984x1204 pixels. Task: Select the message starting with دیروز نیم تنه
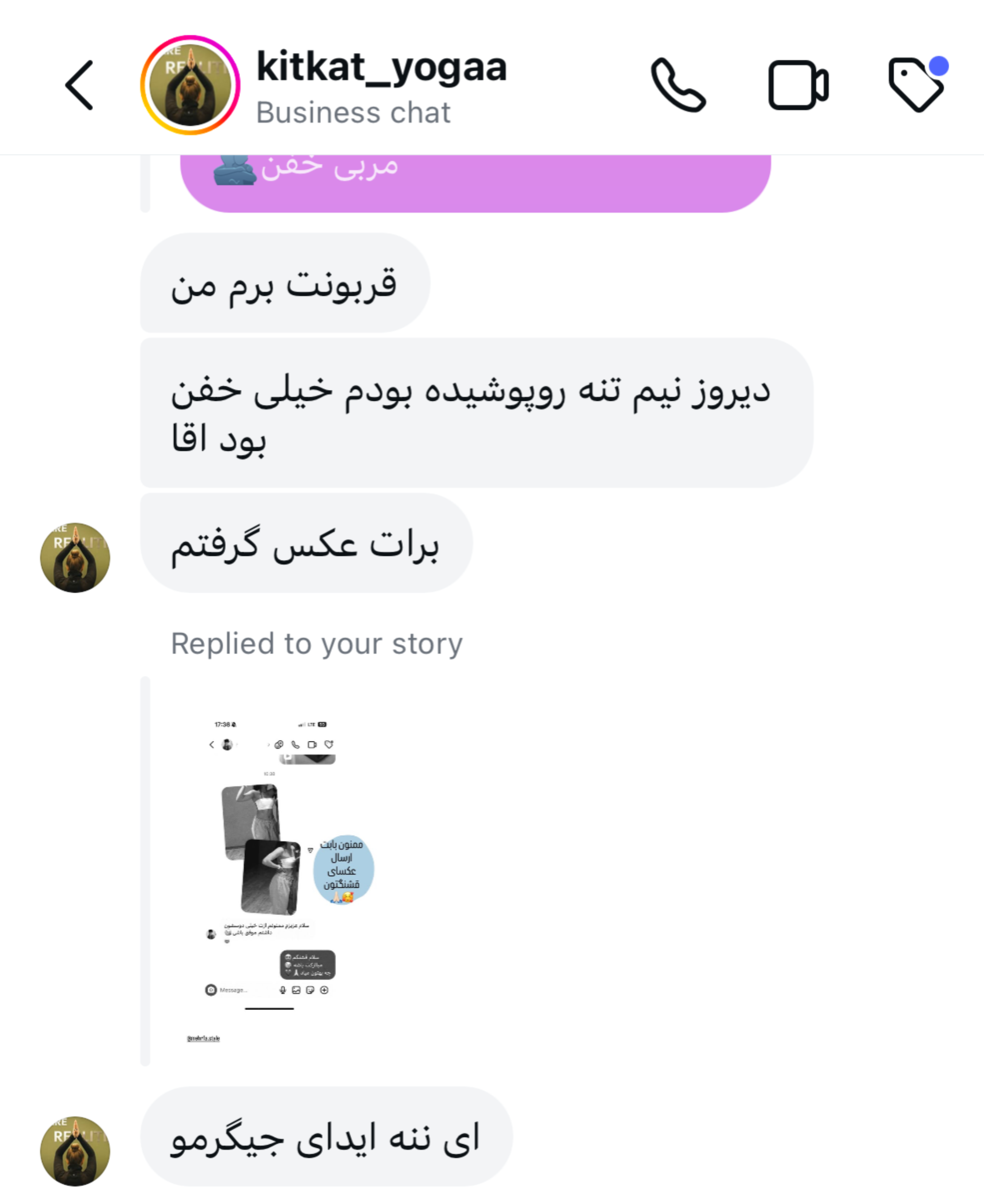click(x=477, y=413)
